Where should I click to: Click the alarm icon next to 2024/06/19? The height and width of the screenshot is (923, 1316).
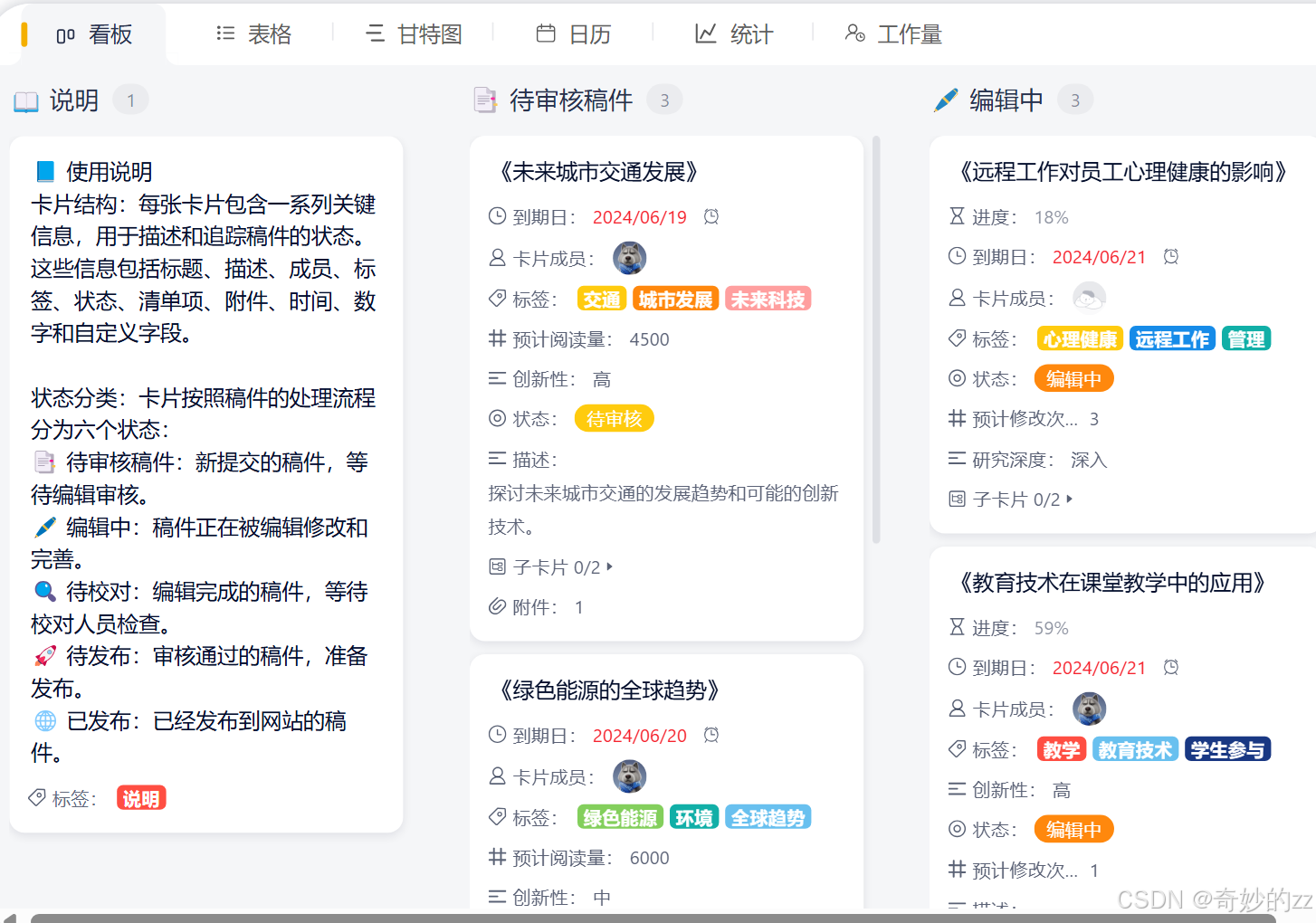711,216
